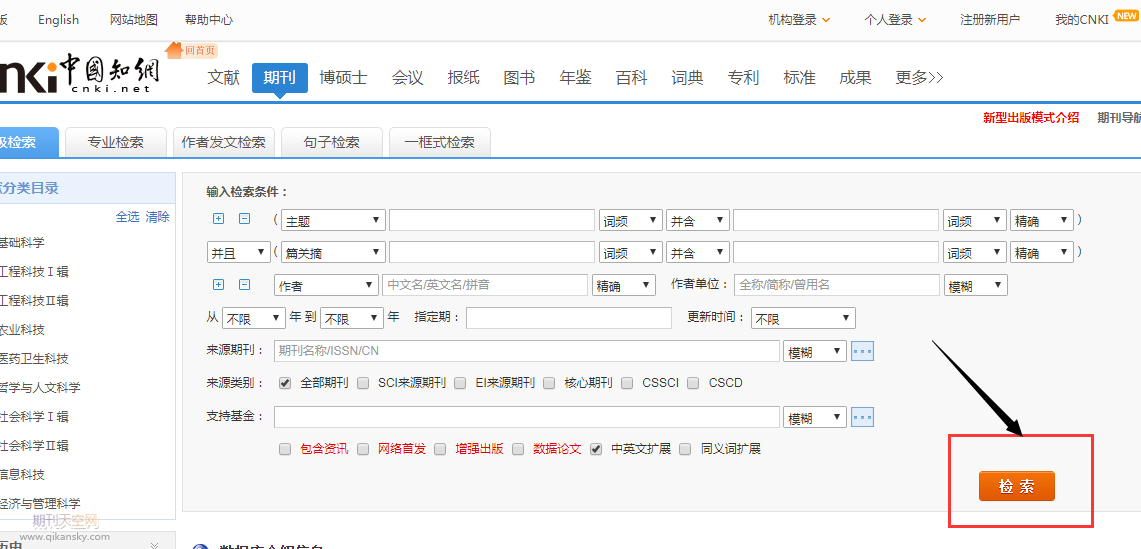This screenshot has width=1141, height=549.
Task: Open the 个人登录 menu
Action: [x=895, y=20]
